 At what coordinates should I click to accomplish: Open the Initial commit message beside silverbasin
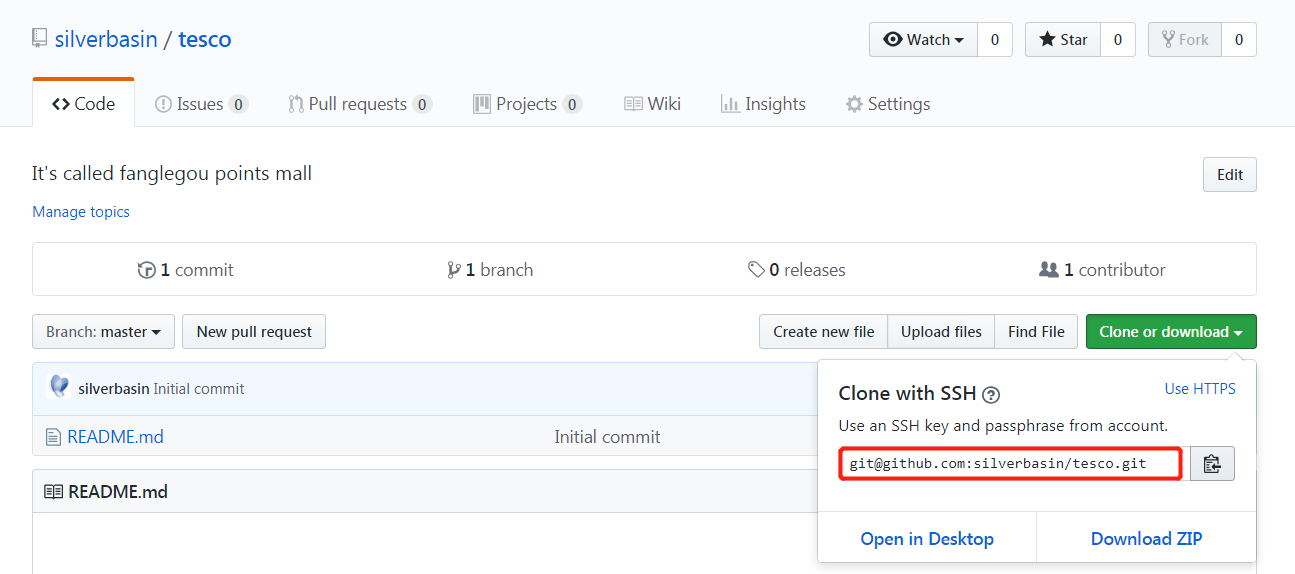pyautogui.click(x=199, y=389)
